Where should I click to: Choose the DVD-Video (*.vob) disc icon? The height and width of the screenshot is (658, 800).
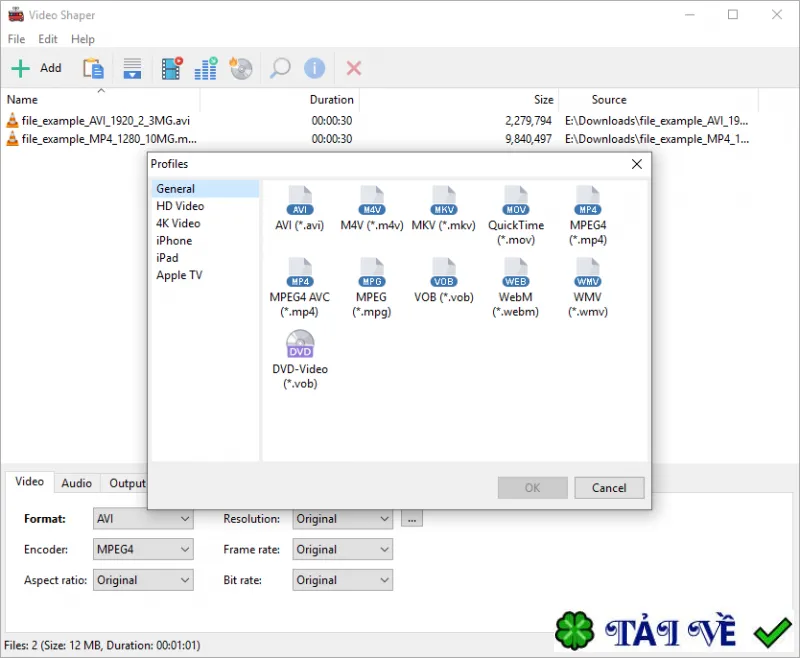[x=300, y=344]
